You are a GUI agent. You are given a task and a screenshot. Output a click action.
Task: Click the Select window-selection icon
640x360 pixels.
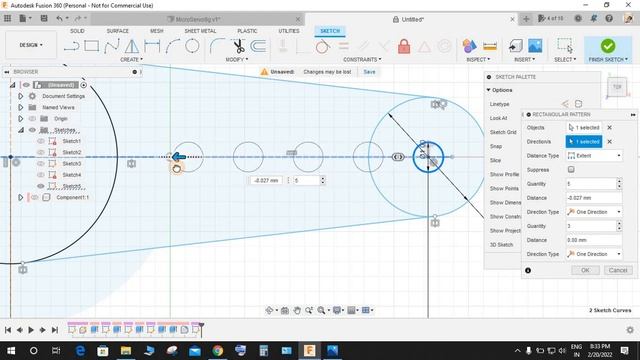[x=565, y=46]
